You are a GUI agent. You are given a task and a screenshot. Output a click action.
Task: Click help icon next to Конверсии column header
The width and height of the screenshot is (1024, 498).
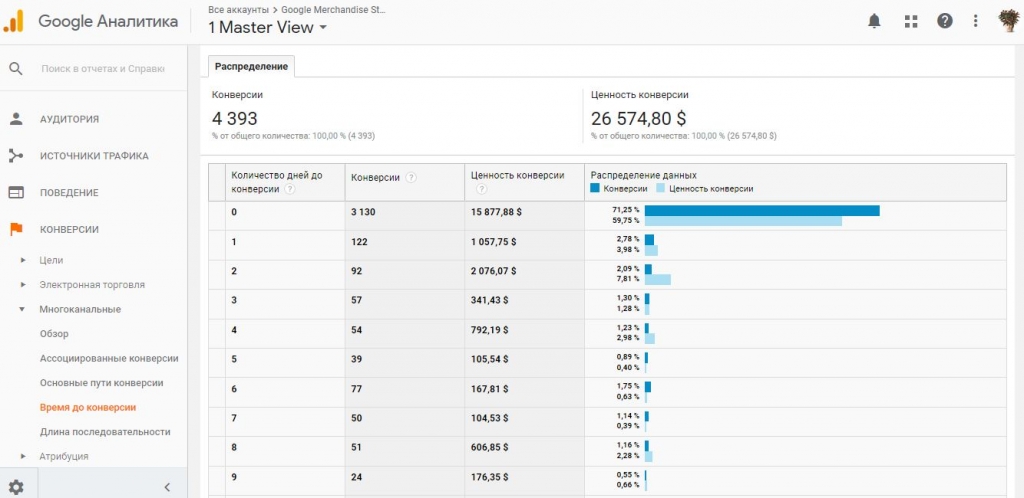(x=411, y=178)
